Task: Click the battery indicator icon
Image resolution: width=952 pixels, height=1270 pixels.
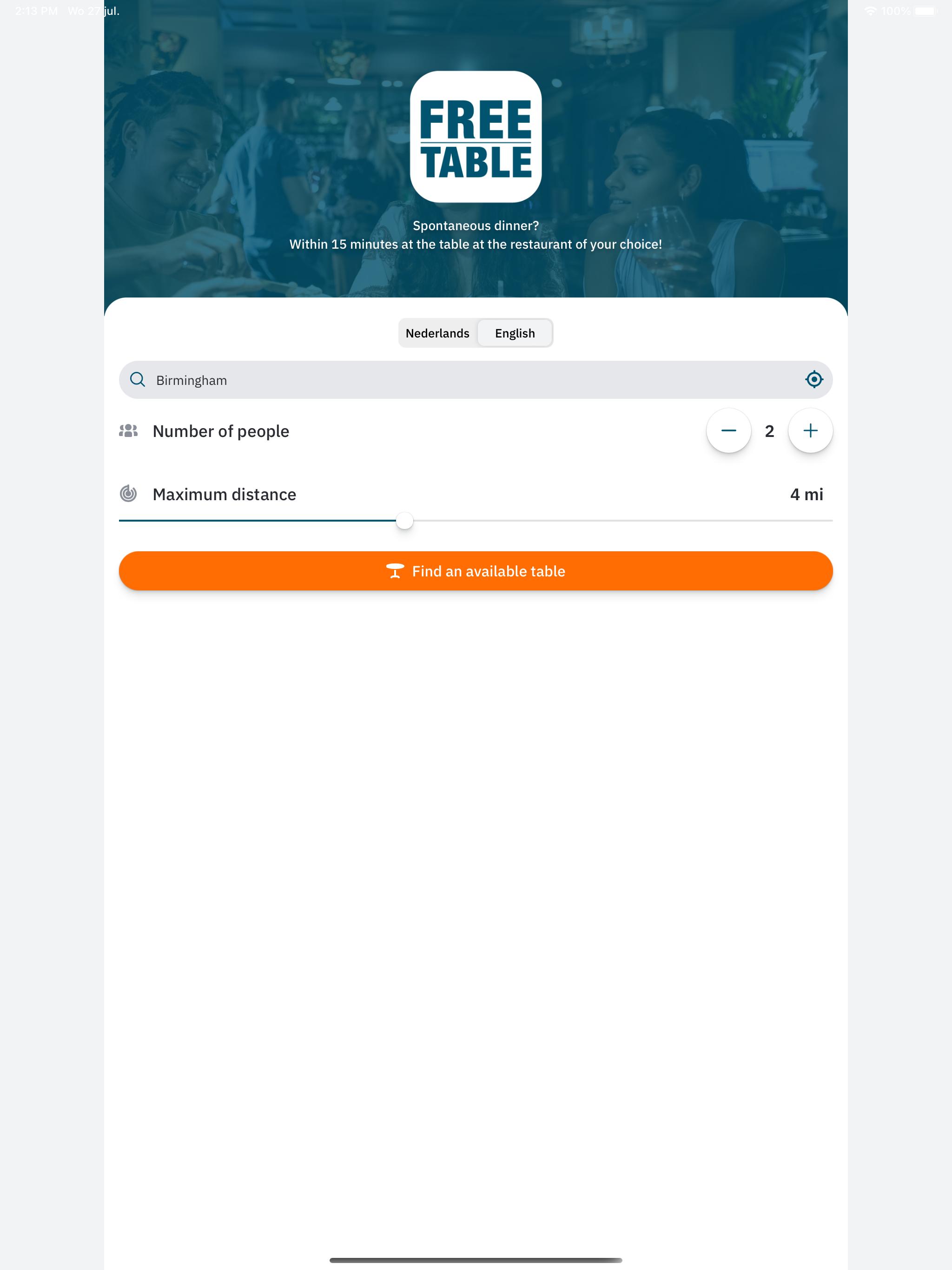Action: click(x=926, y=11)
